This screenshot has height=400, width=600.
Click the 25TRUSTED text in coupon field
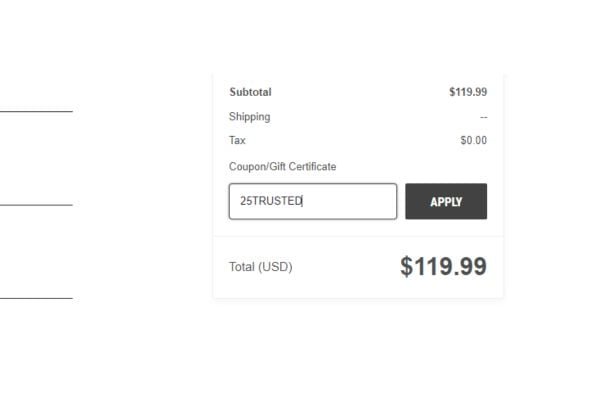[271, 201]
